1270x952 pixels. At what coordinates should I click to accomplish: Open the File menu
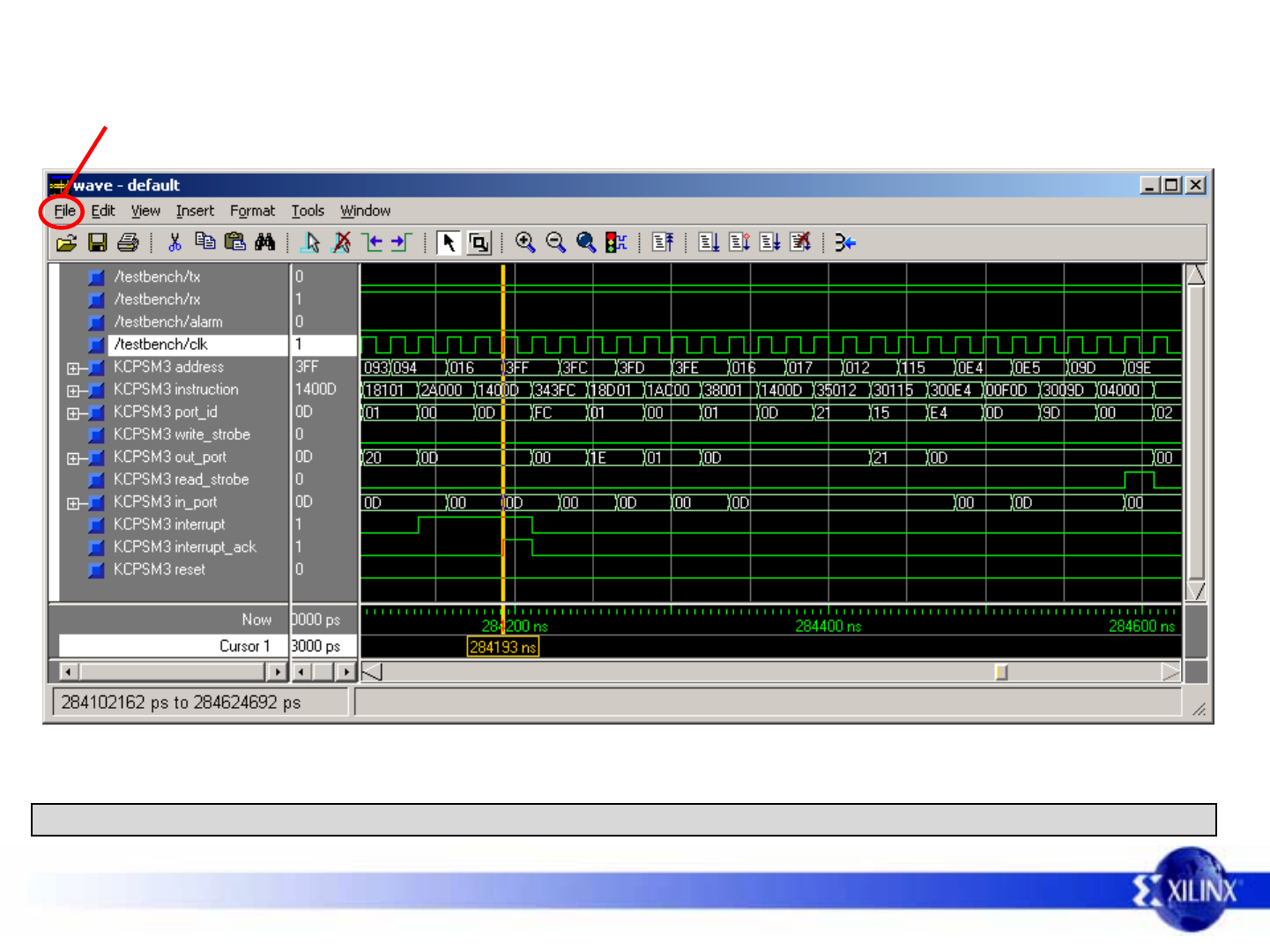pos(64,211)
